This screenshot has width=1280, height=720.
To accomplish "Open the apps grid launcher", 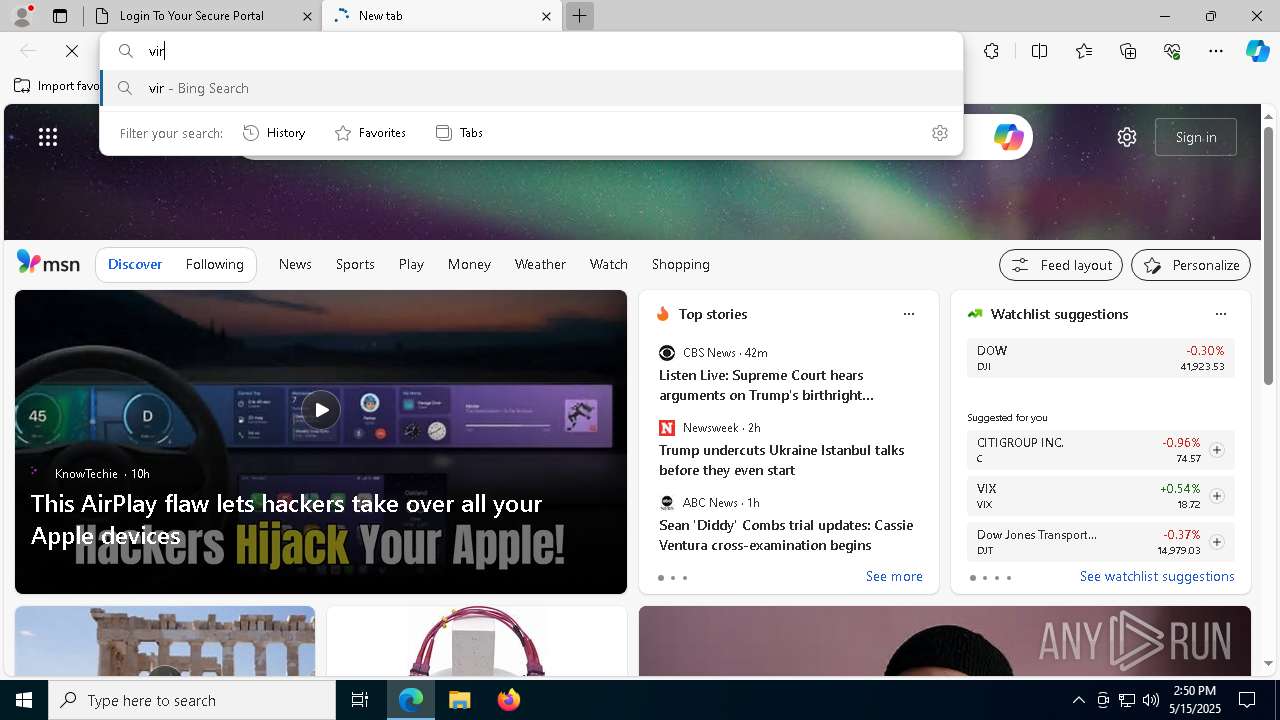I will (48, 137).
